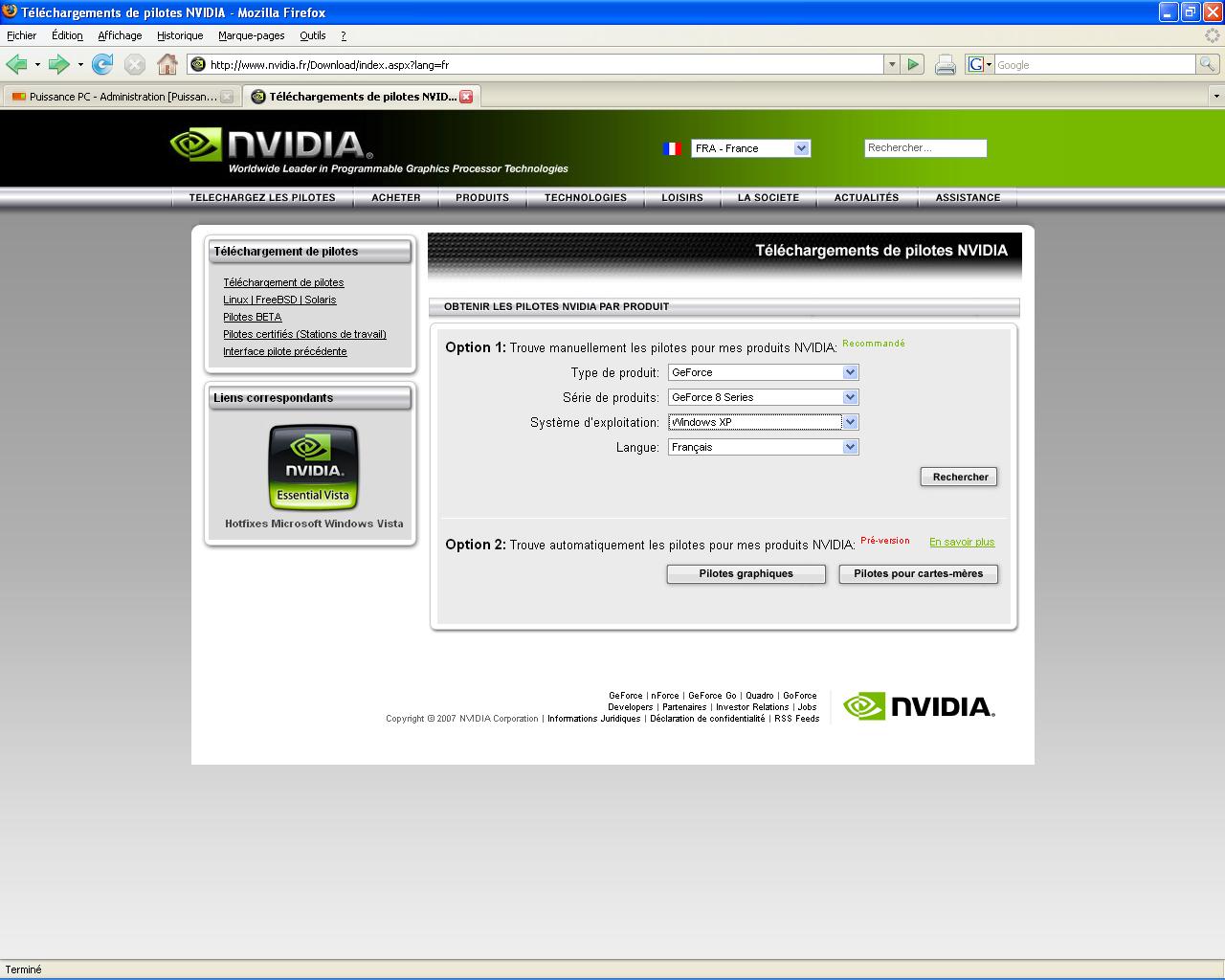Click the greyed stop loading icon
The image size is (1225, 980).
click(135, 64)
